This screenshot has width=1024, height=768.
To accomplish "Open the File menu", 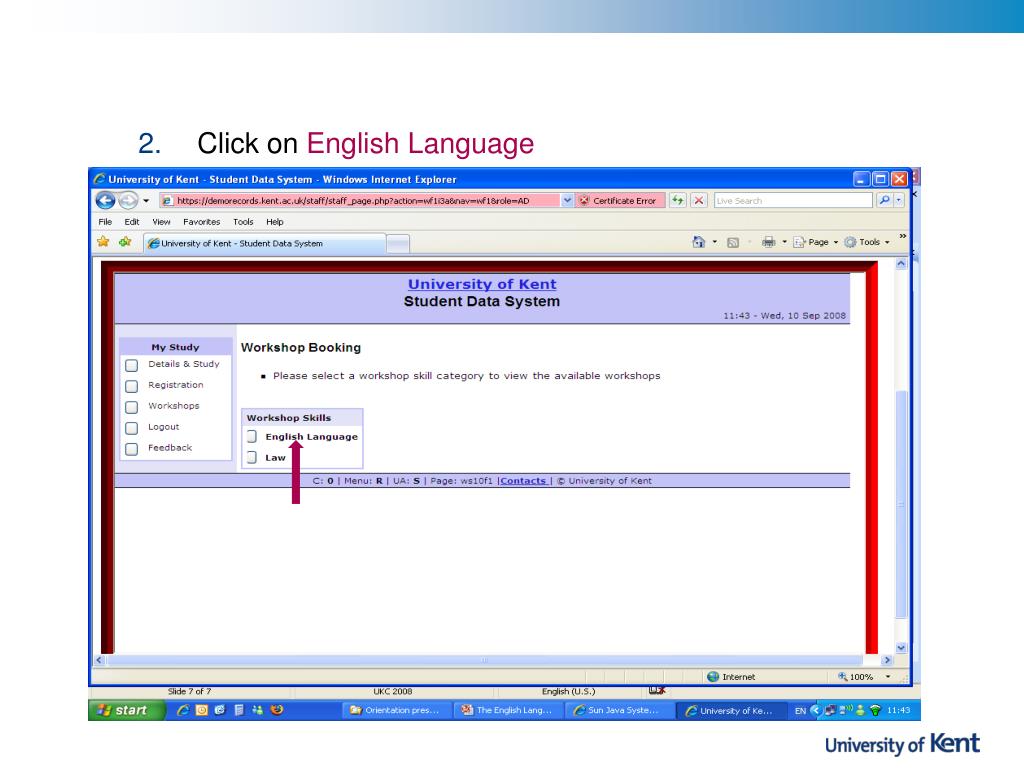I will point(105,222).
